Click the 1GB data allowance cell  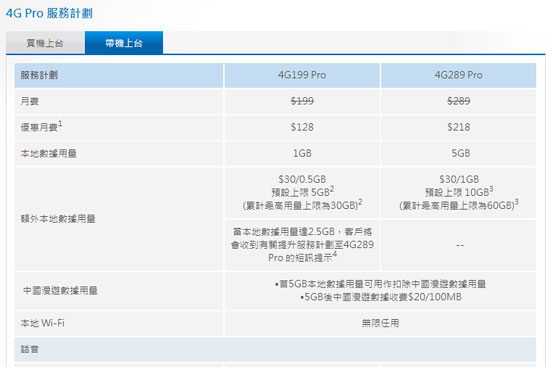tap(302, 153)
